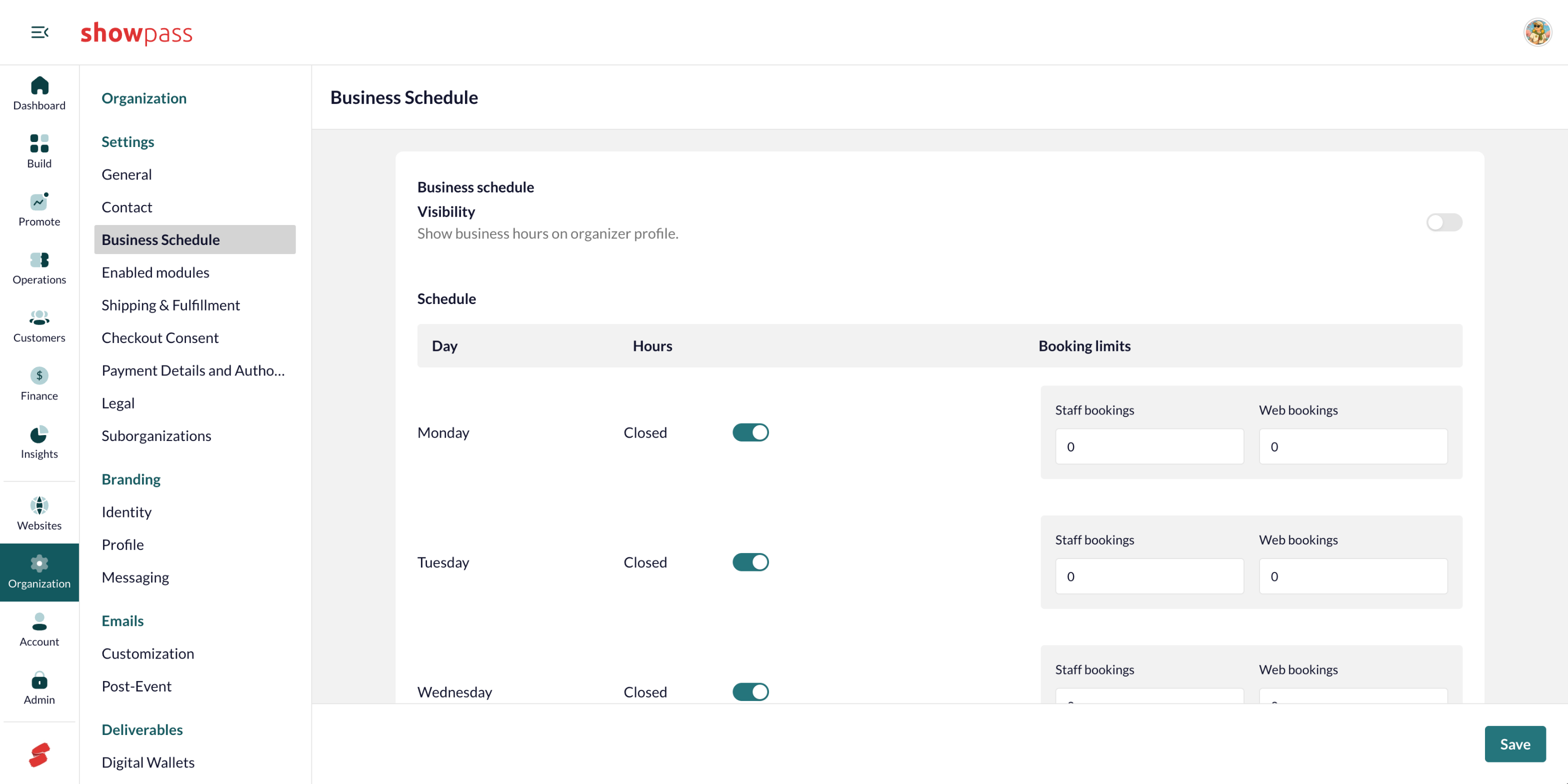The image size is (1568, 784).
Task: Open Emails Customization page
Action: pos(195,653)
